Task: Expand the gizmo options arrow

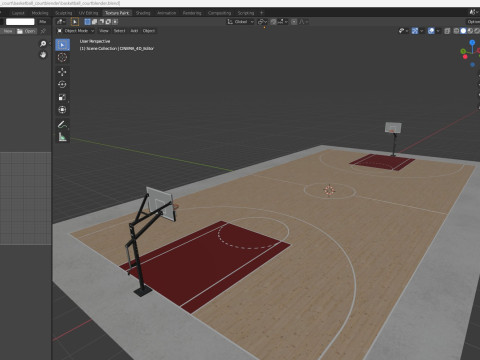Action: (422, 31)
